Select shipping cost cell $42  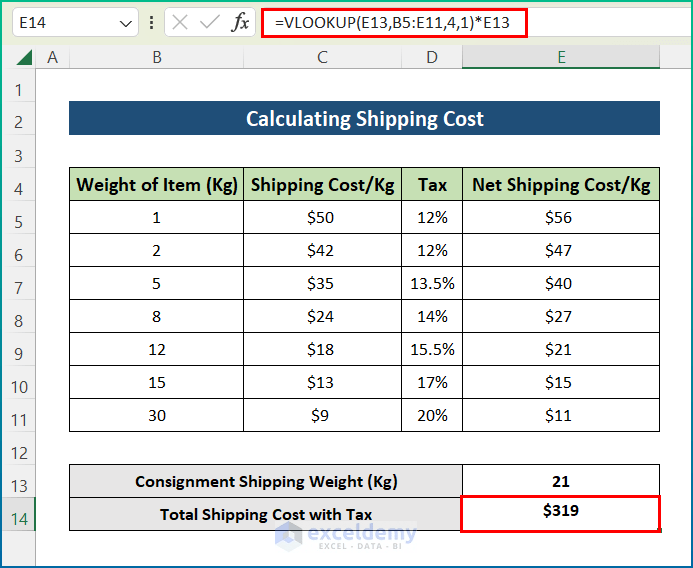coord(322,250)
